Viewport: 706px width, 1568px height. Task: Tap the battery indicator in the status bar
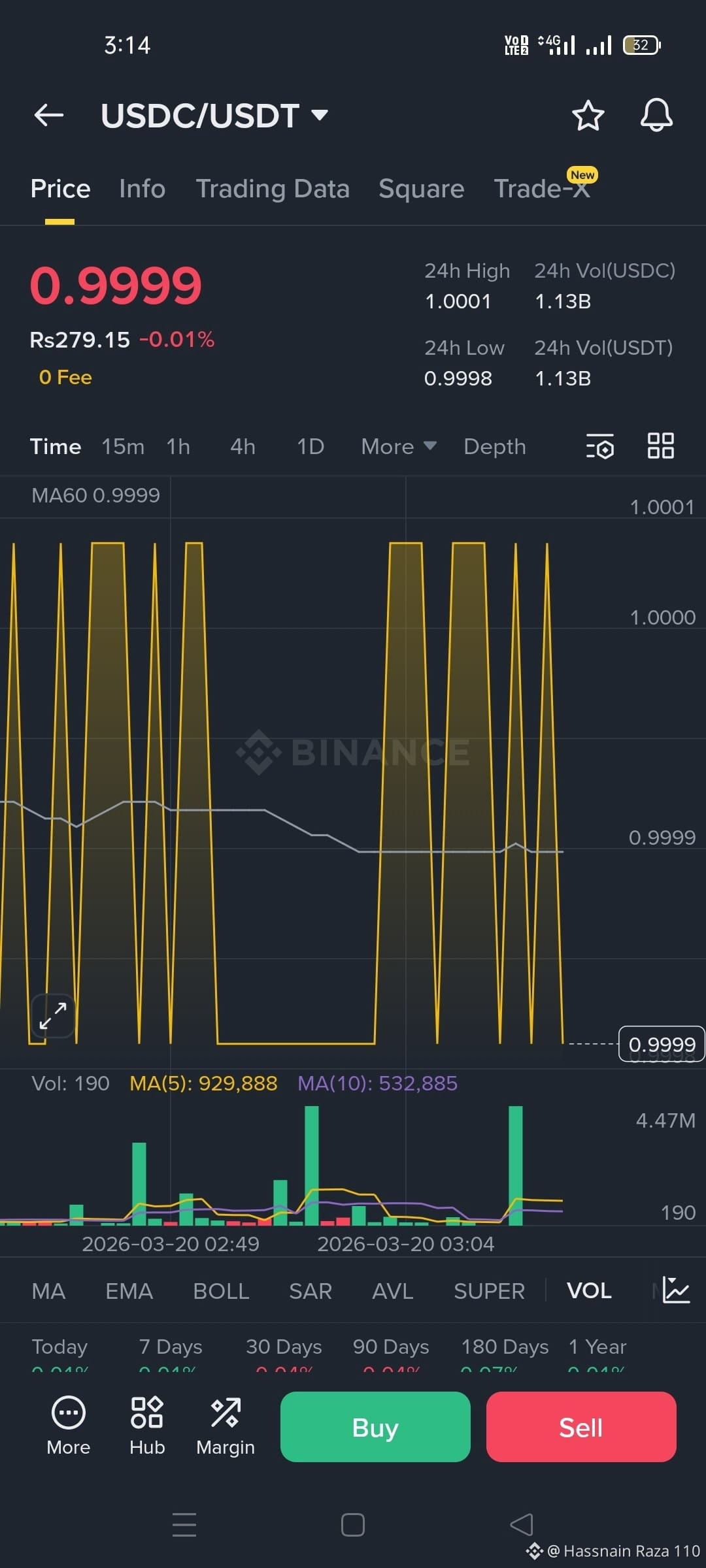642,45
